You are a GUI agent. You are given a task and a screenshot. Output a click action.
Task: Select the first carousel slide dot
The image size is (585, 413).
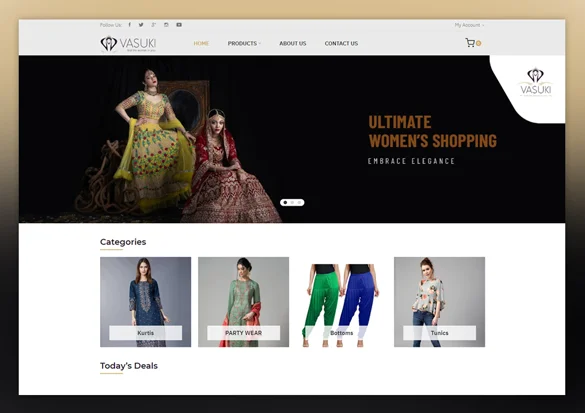285,203
